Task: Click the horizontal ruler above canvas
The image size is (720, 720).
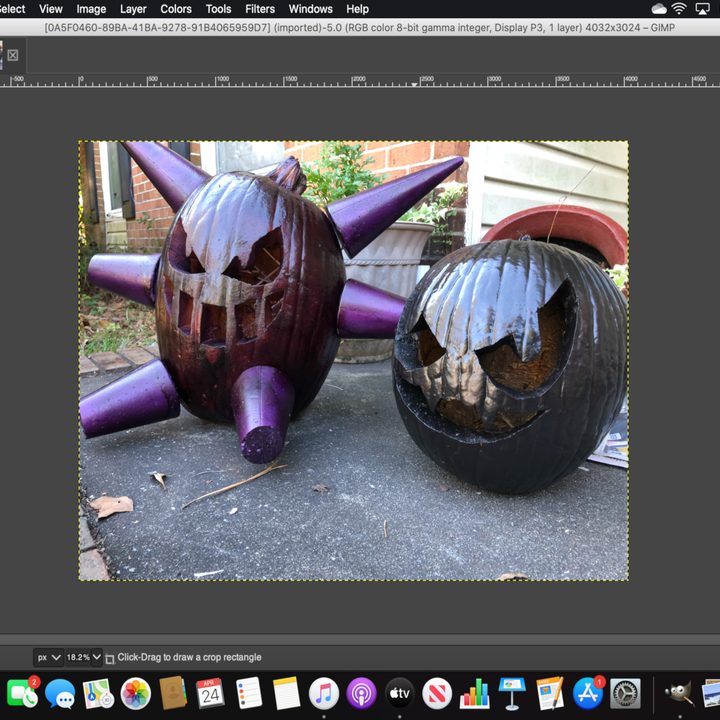Action: [x=360, y=81]
